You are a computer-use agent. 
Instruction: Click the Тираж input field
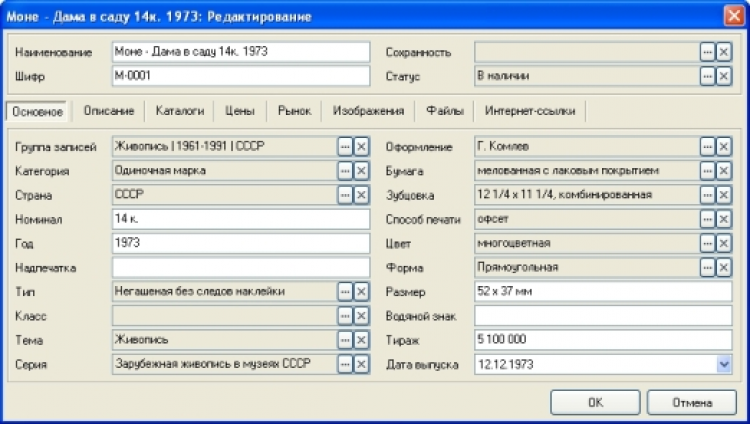tap(603, 340)
